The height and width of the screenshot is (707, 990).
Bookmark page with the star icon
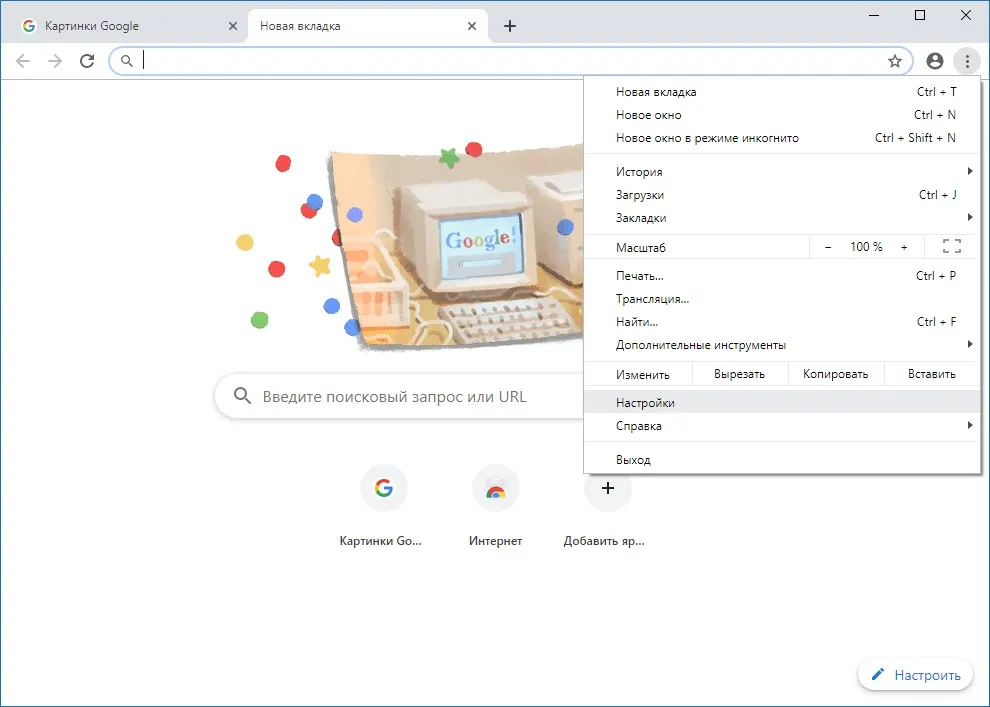pyautogui.click(x=895, y=61)
